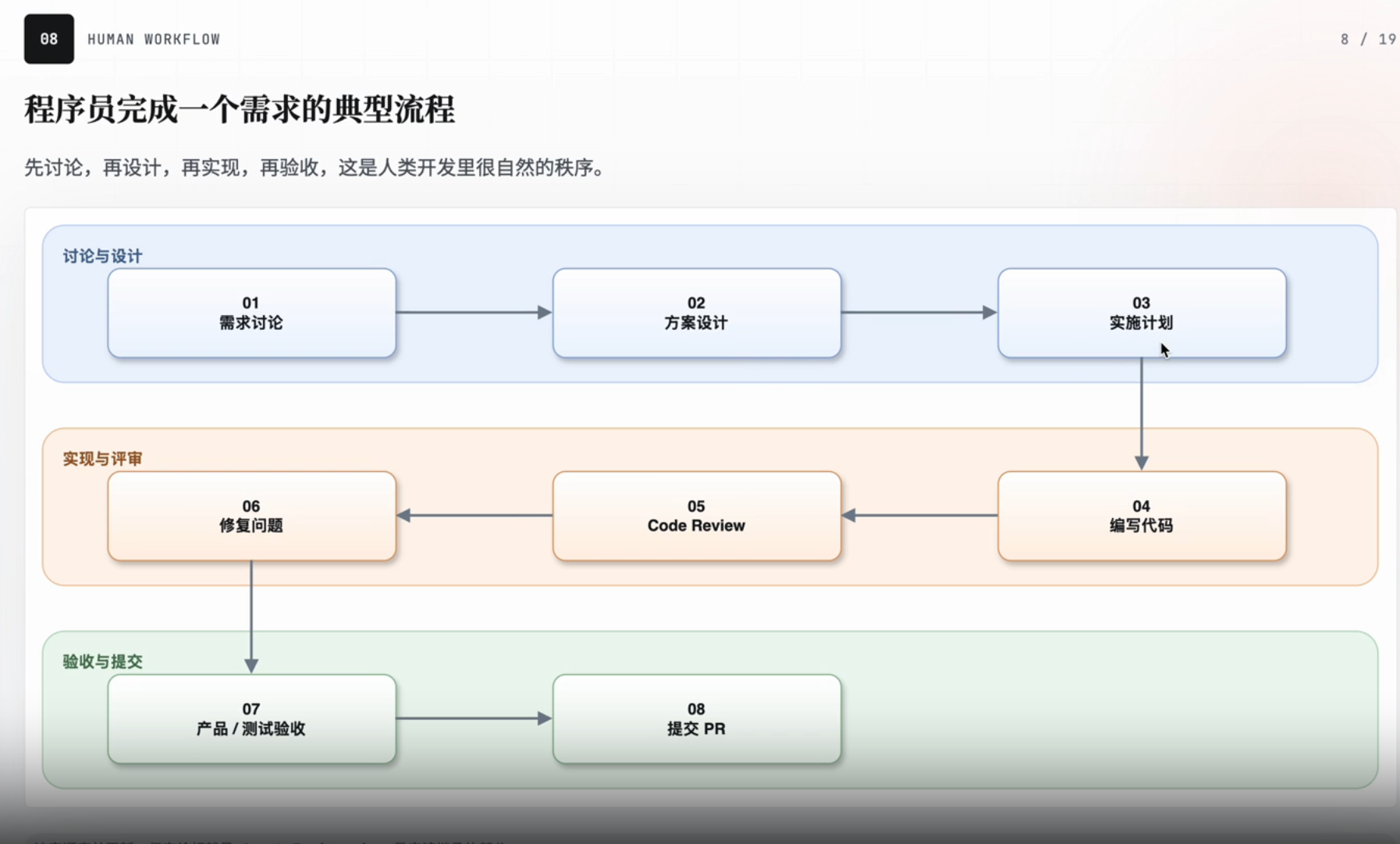Image resolution: width=1400 pixels, height=844 pixels.
Task: Click the 05 Code Review step box
Action: tap(697, 516)
